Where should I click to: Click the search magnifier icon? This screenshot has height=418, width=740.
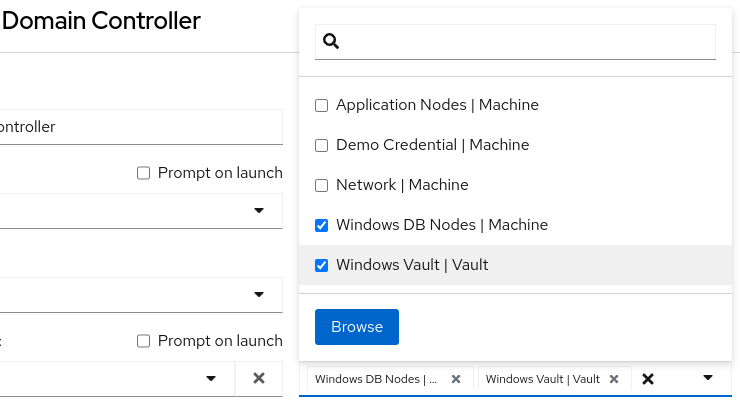click(331, 41)
